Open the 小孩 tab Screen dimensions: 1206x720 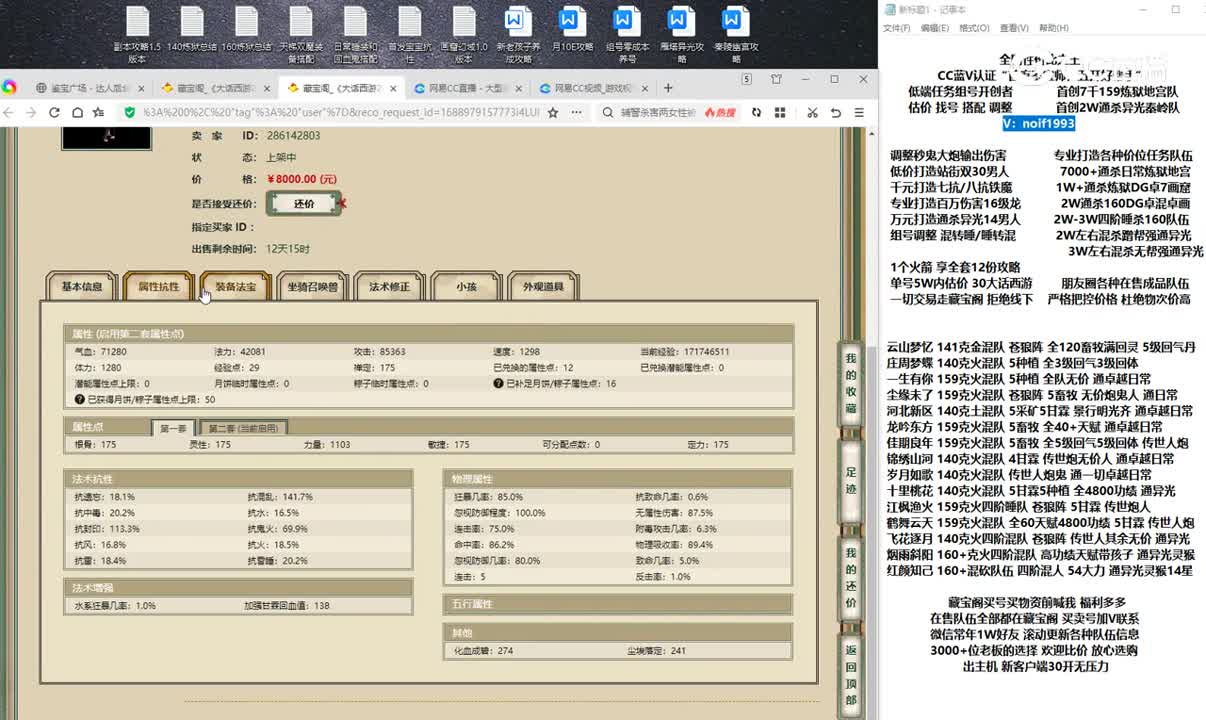point(466,287)
